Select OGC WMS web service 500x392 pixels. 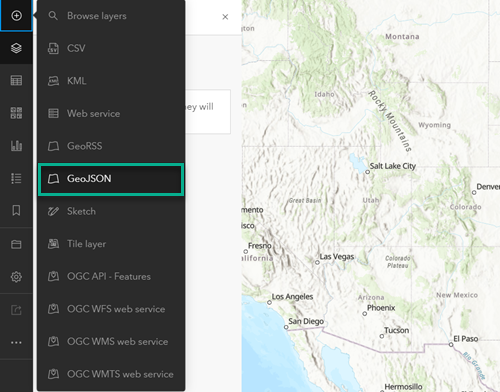111,342
